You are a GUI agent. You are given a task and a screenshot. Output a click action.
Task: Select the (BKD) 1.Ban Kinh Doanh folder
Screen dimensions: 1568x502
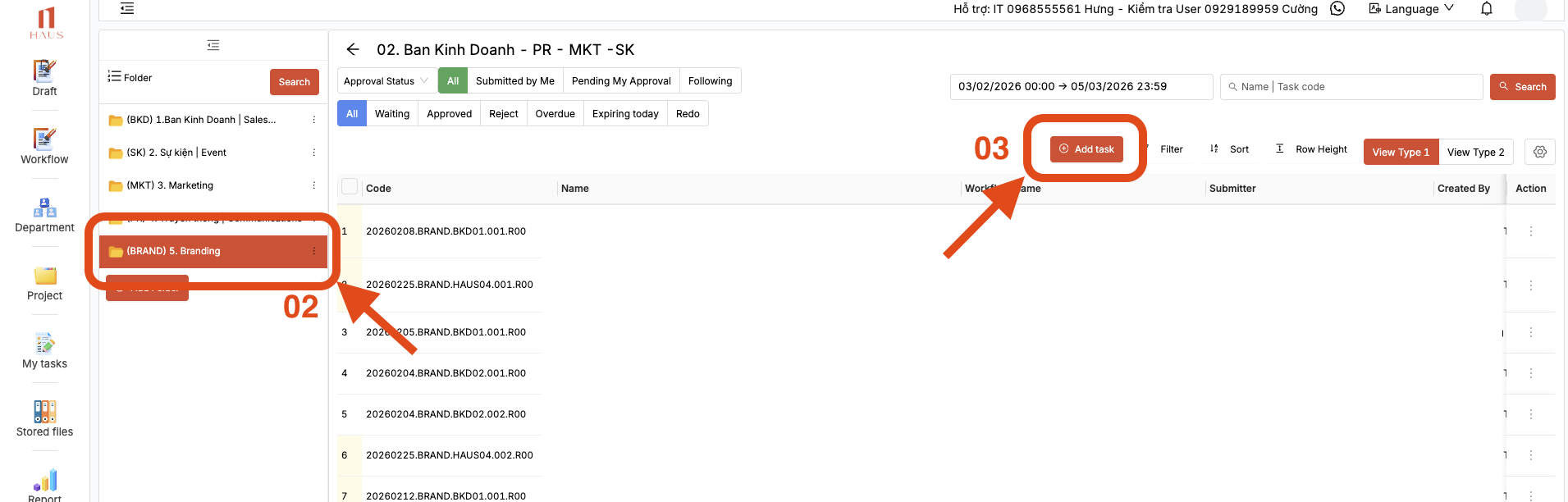[201, 120]
